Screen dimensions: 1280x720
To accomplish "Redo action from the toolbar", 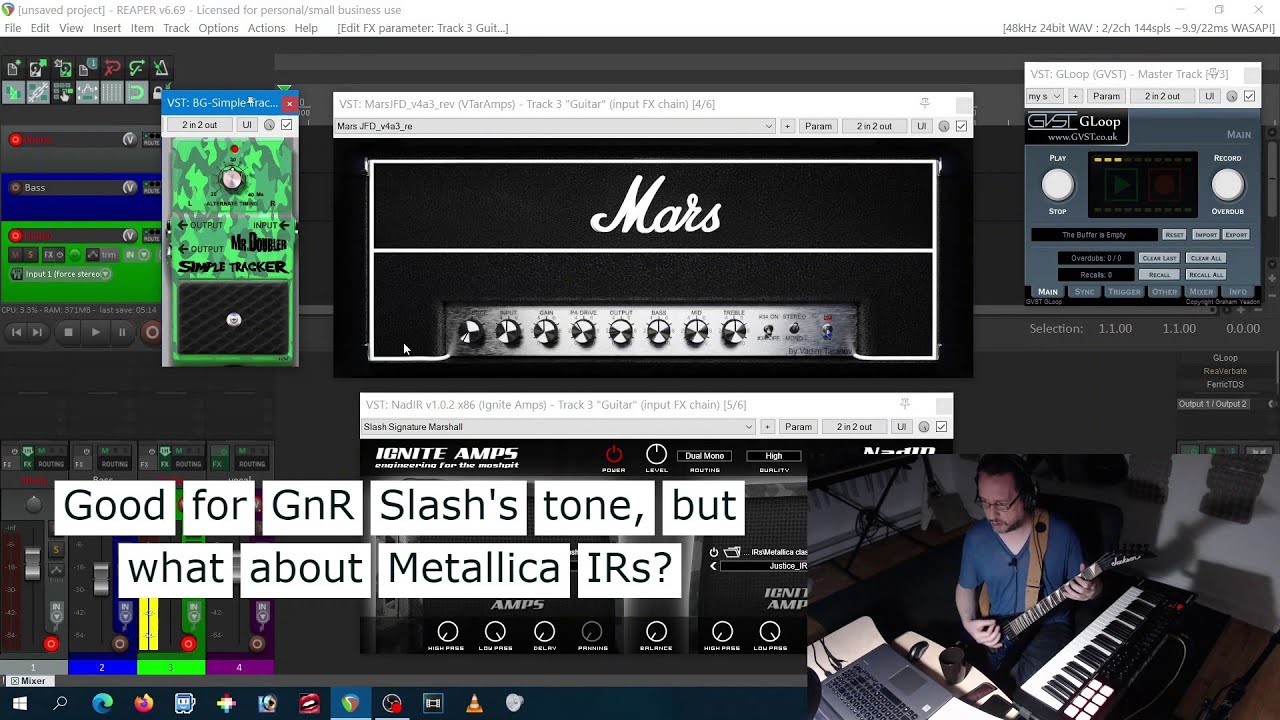I will tap(137, 69).
